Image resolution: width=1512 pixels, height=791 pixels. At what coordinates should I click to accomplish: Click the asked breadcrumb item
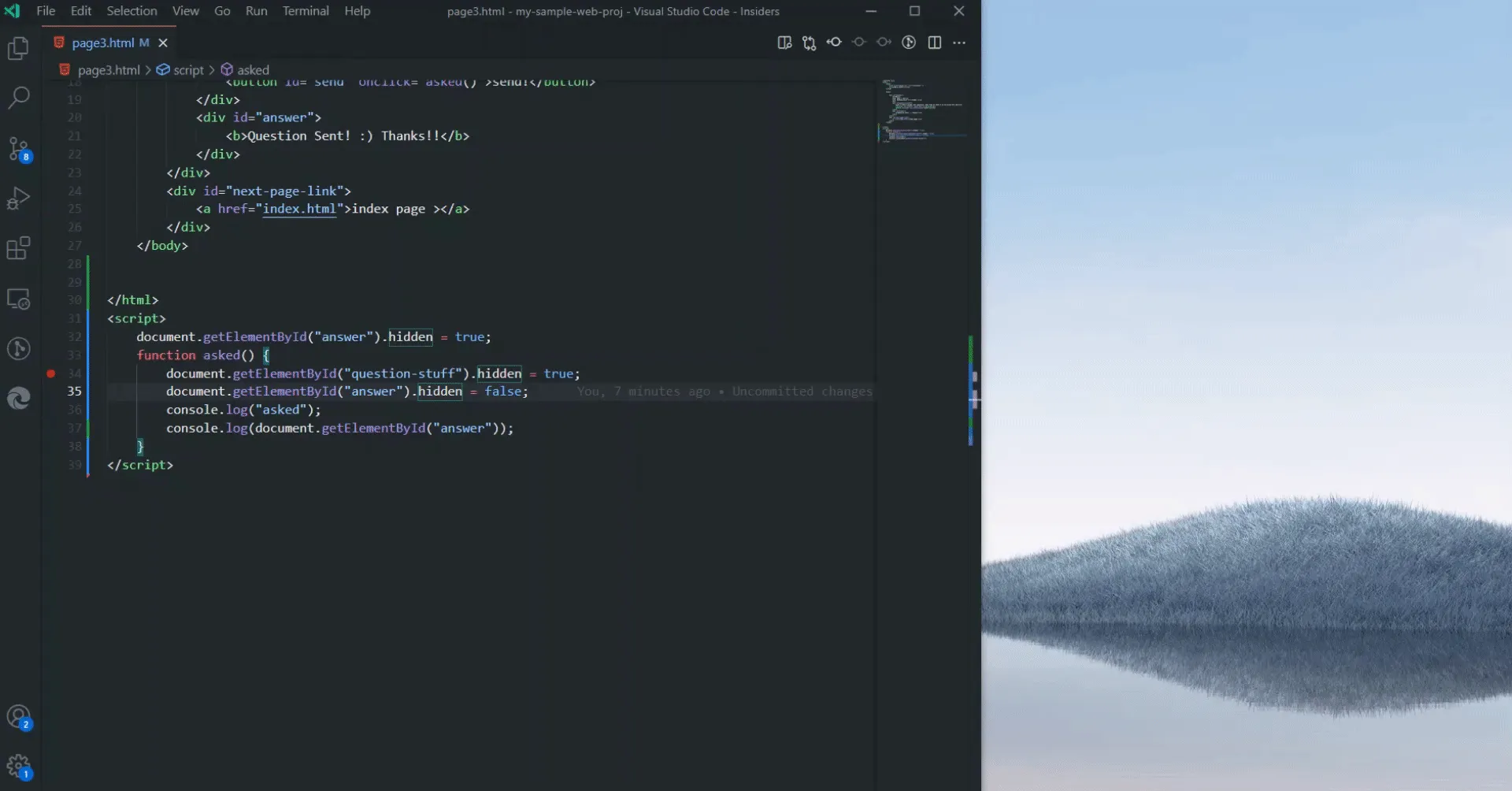(x=254, y=69)
